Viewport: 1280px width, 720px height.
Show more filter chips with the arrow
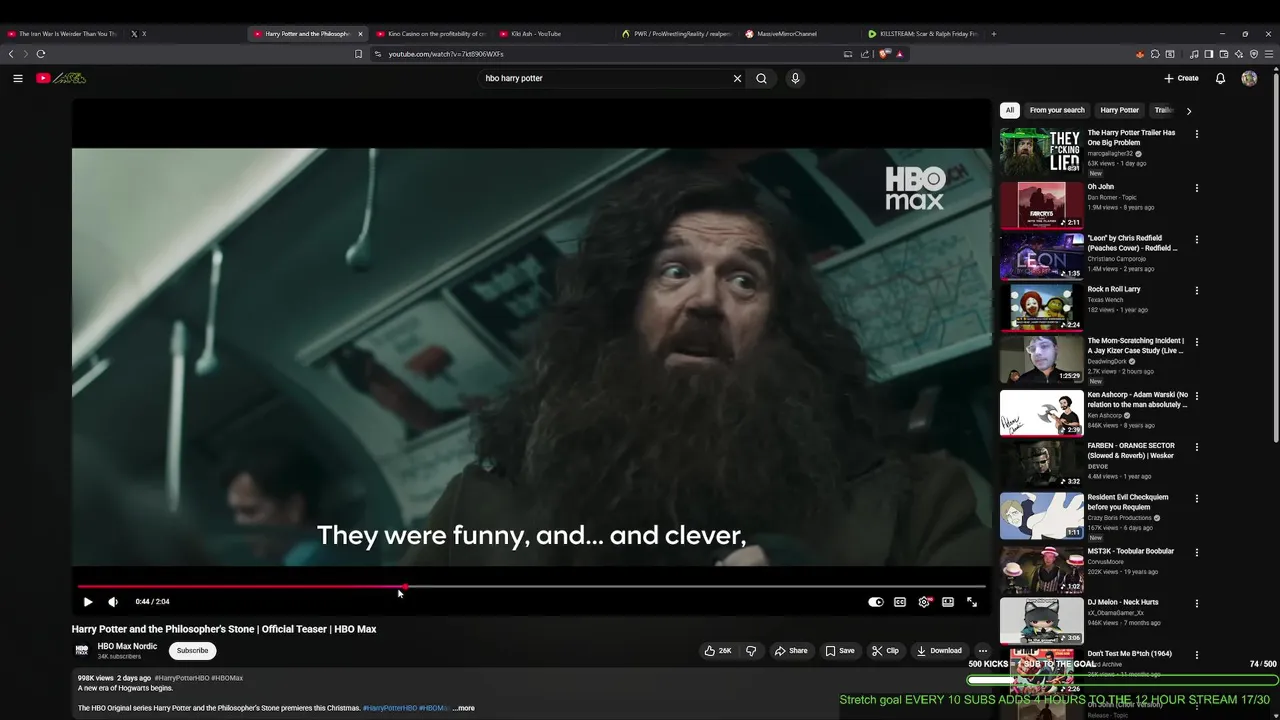point(1188,111)
